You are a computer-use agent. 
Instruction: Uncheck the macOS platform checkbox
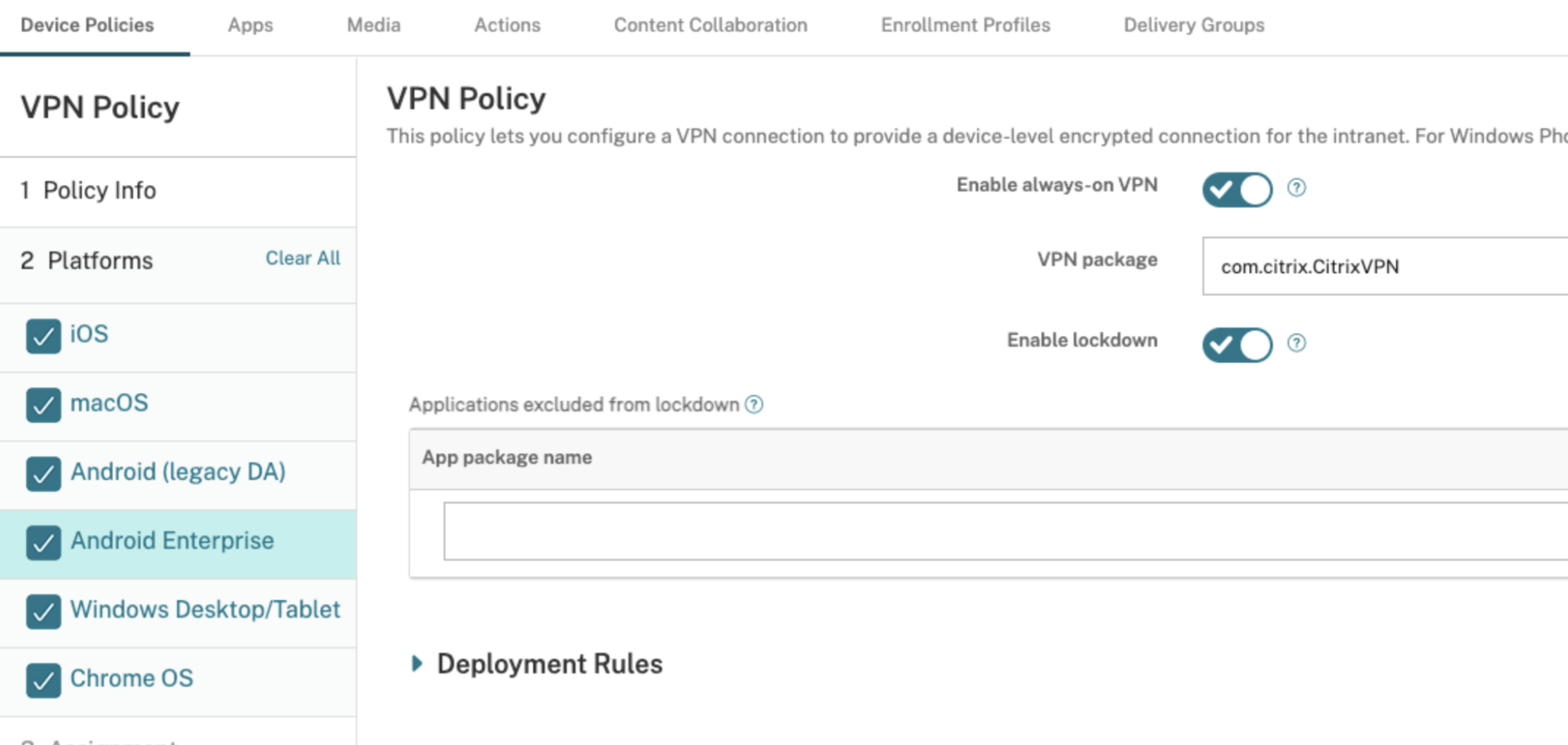[44, 405]
